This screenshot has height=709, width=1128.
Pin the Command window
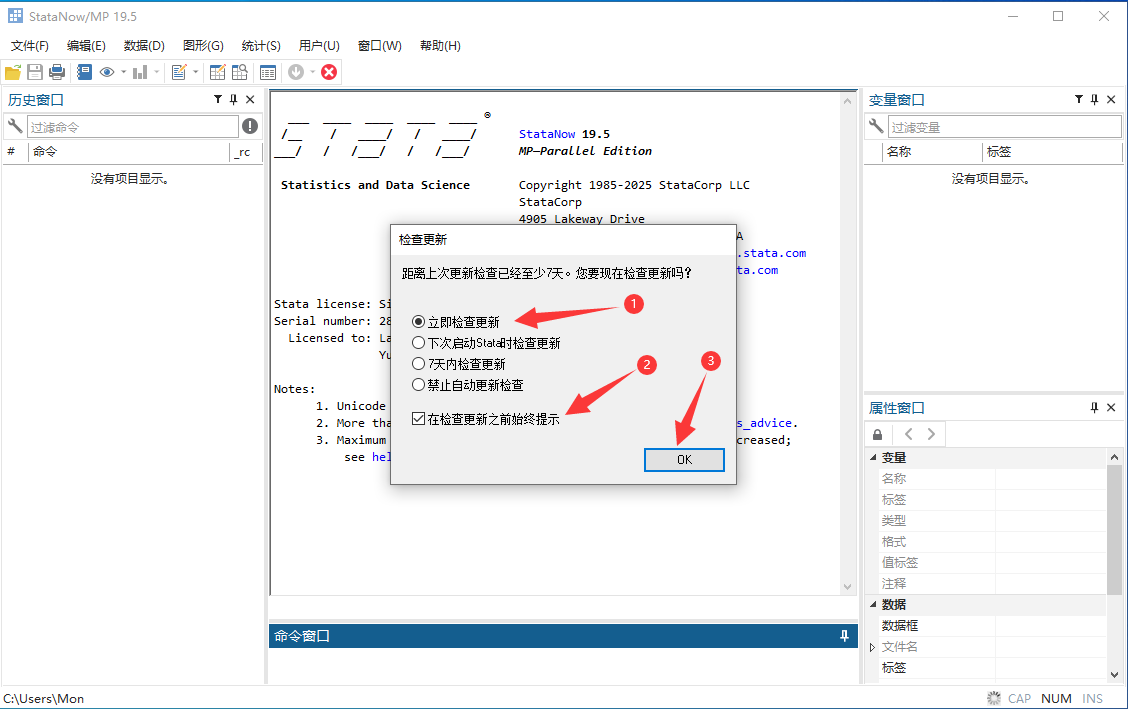844,636
